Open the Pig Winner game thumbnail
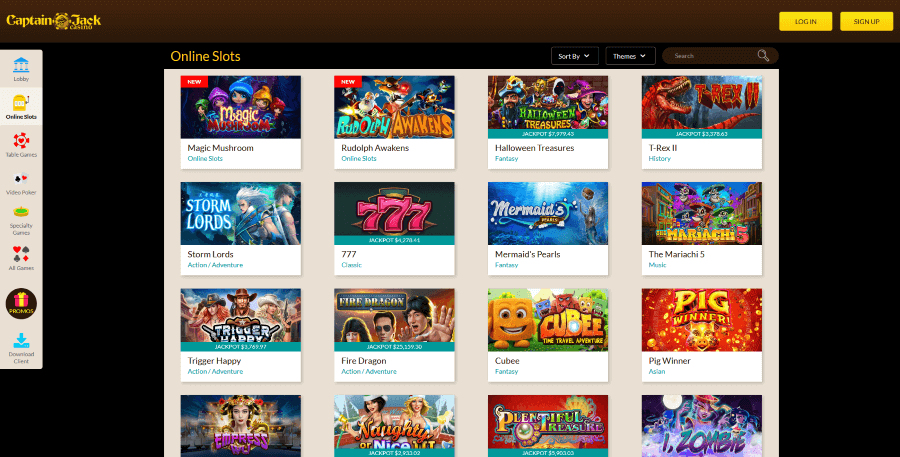The image size is (900, 457). click(x=702, y=319)
